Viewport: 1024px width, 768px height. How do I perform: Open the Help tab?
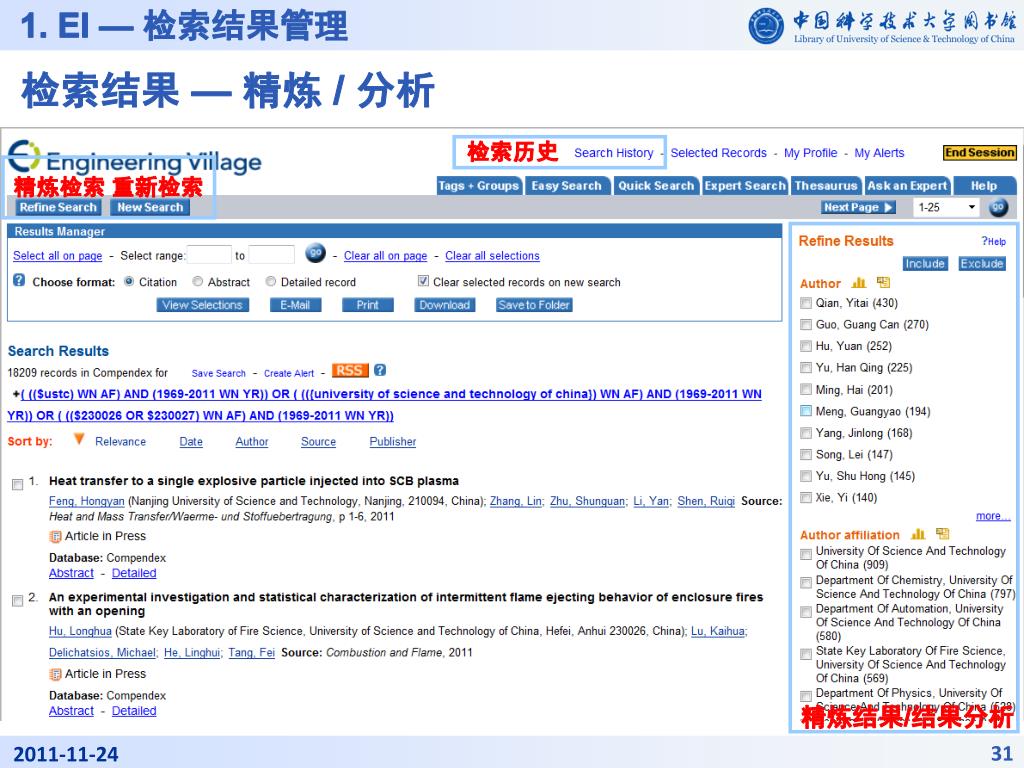click(984, 186)
